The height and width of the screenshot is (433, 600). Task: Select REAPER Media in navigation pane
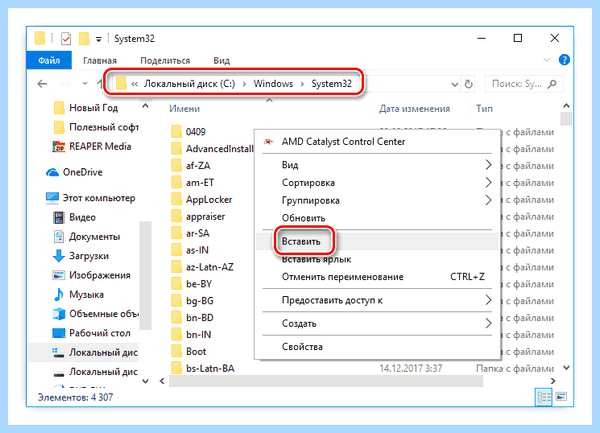click(91, 147)
